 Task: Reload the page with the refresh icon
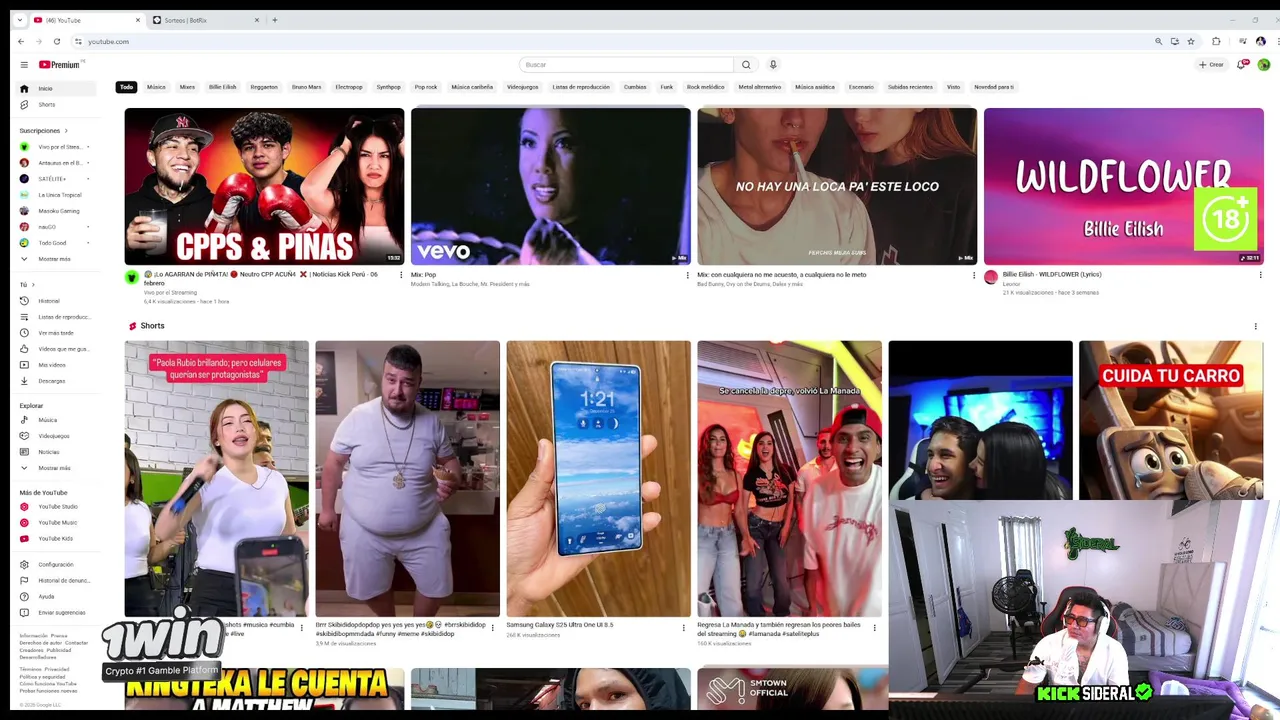(x=57, y=41)
